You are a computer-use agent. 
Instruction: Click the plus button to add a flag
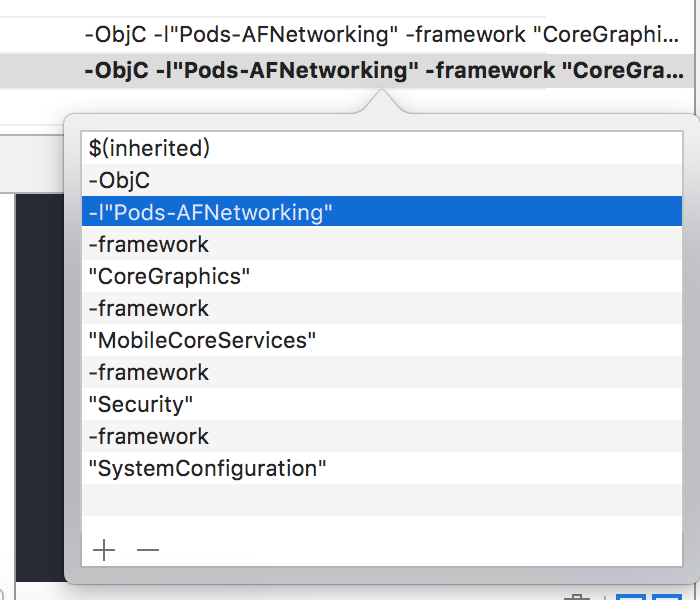pos(104,550)
